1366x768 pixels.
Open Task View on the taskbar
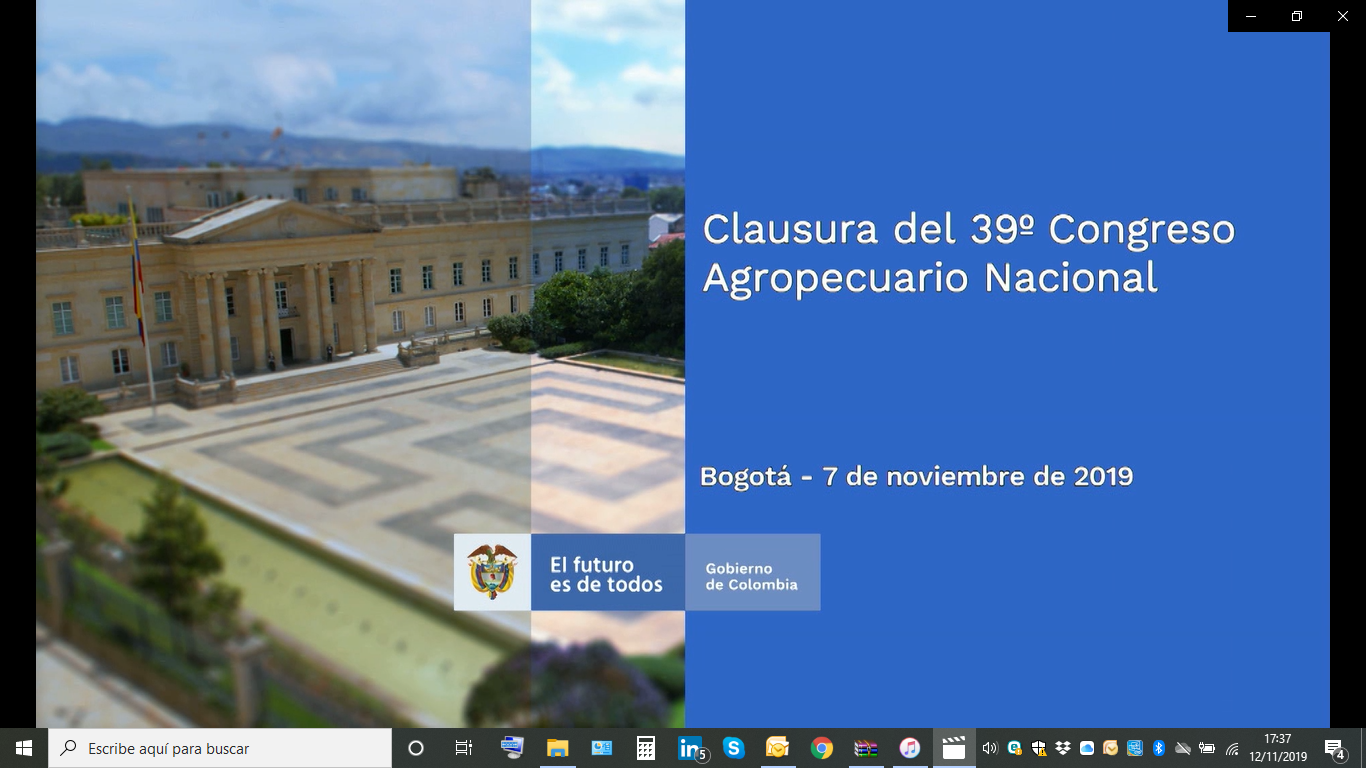(x=464, y=748)
